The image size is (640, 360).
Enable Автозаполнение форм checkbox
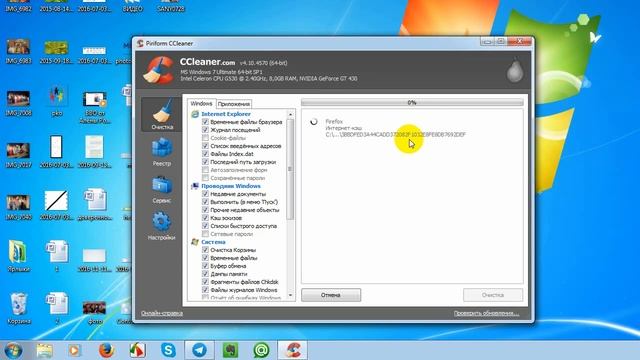(205, 170)
